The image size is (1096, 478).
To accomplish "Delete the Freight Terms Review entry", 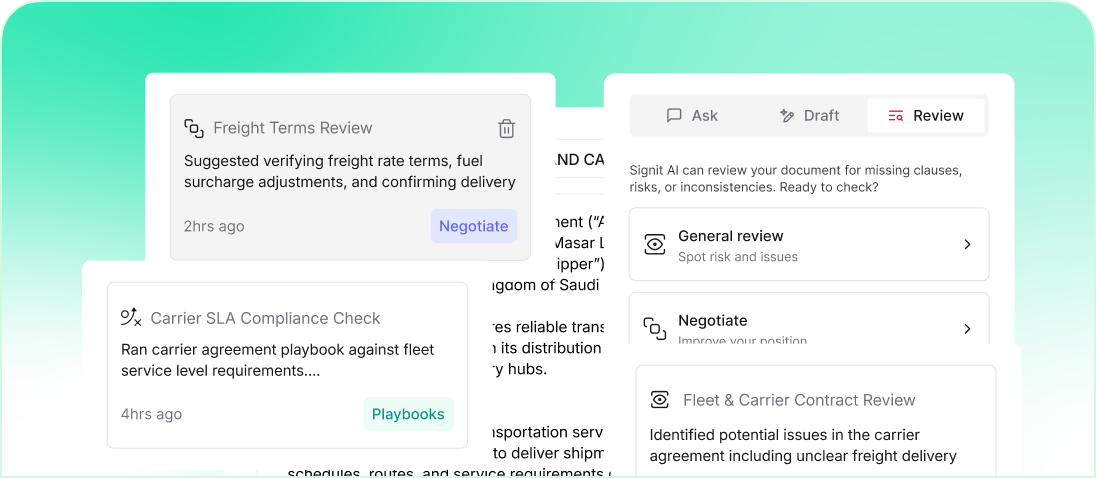I will (x=507, y=128).
